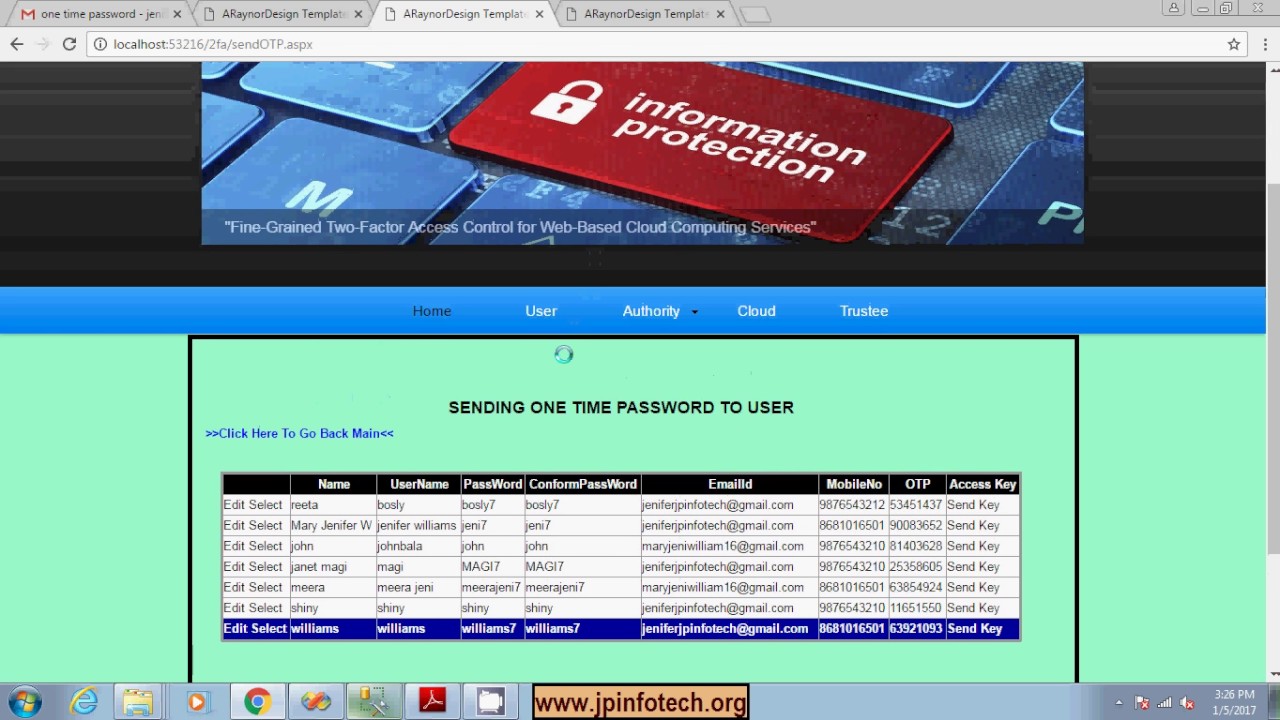This screenshot has width=1280, height=720.
Task: Click the 'SENDING ONE TIME PASSWORD TO USER' heading
Action: pos(621,407)
